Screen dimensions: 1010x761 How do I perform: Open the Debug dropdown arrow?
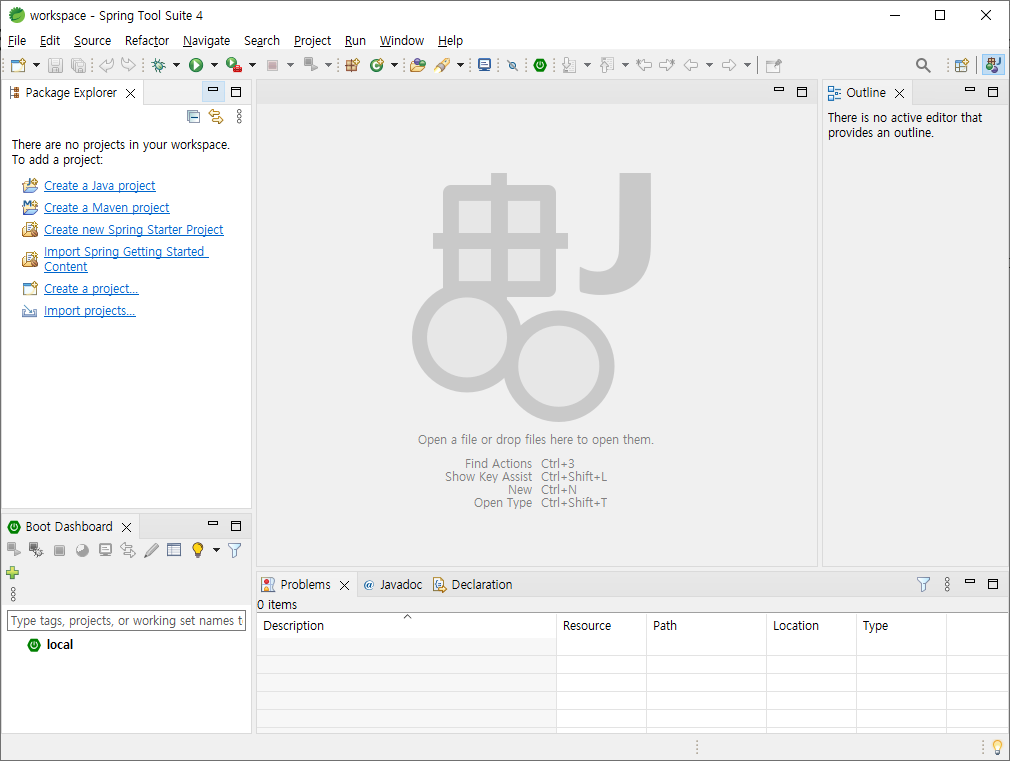[176, 65]
